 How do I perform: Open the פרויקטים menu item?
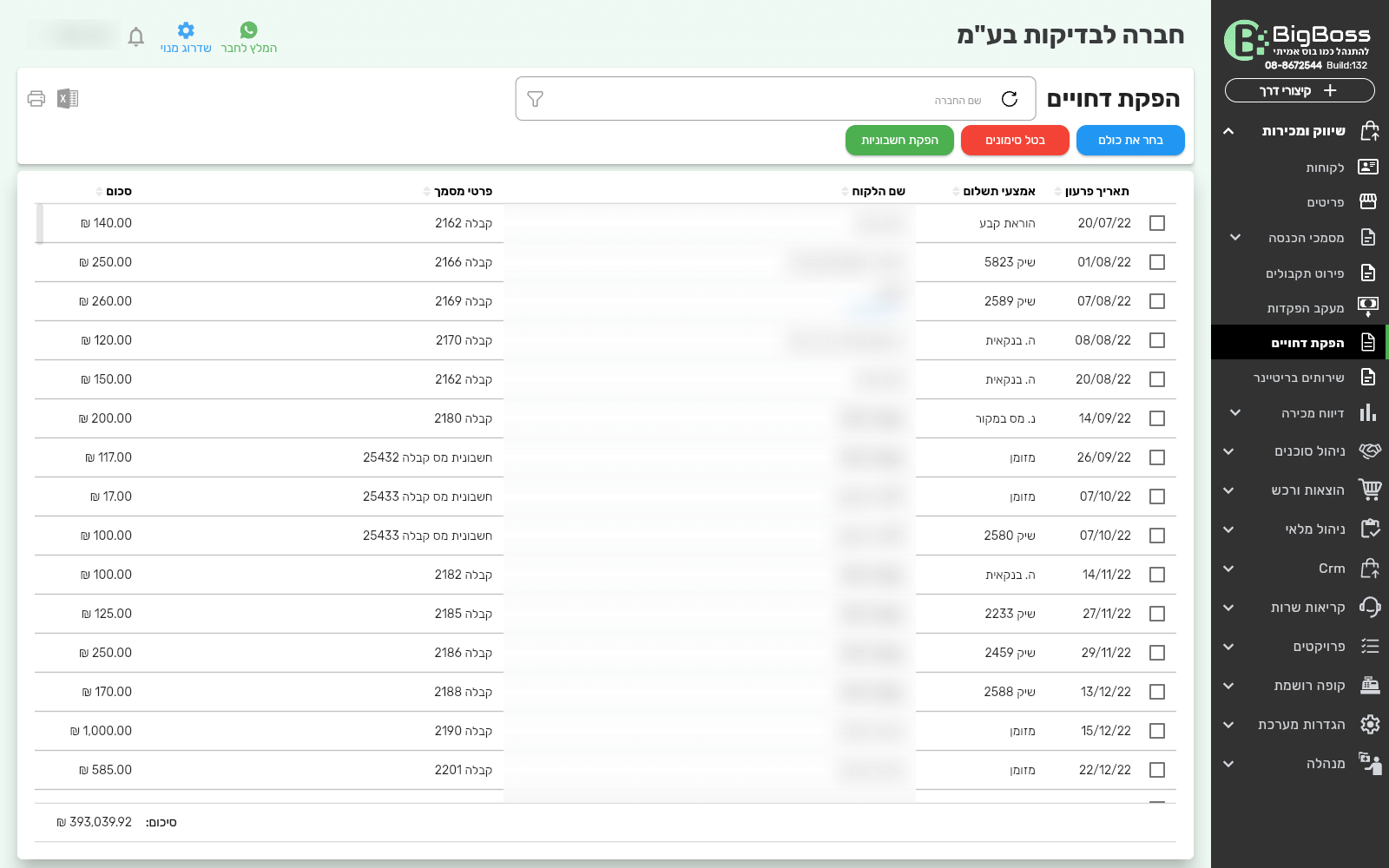1300,647
